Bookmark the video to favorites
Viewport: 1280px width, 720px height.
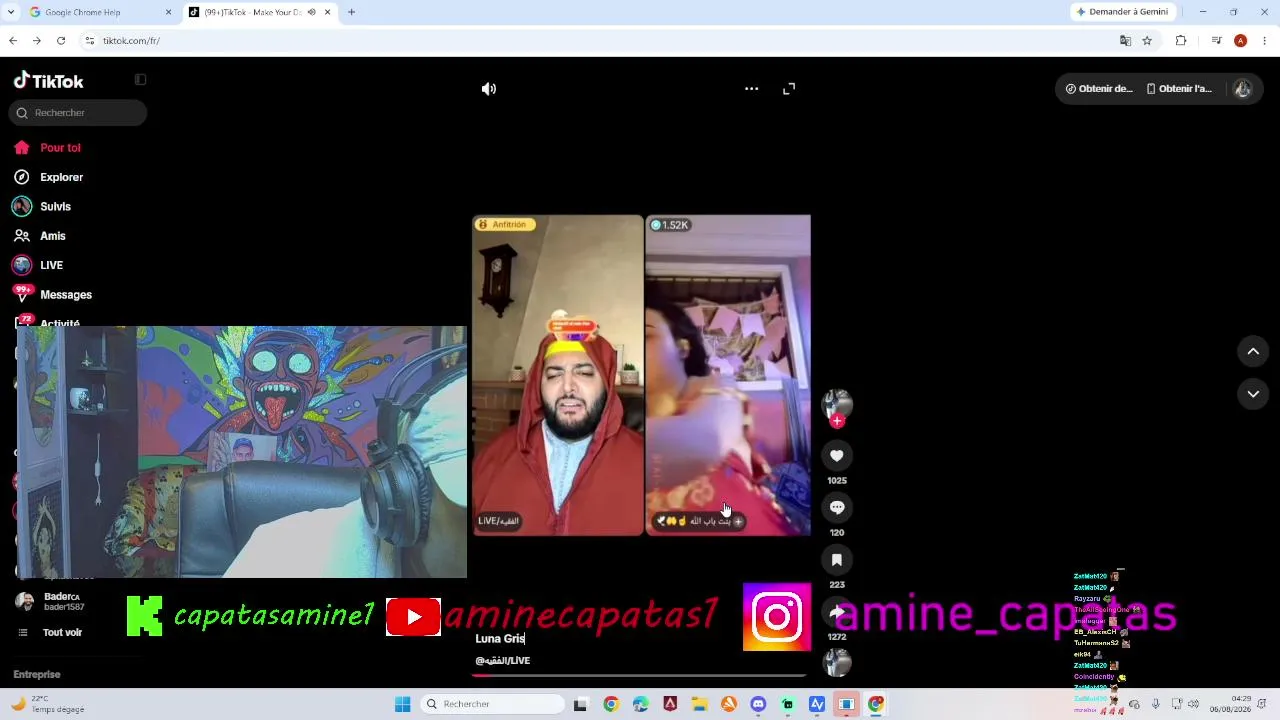pyautogui.click(x=837, y=560)
